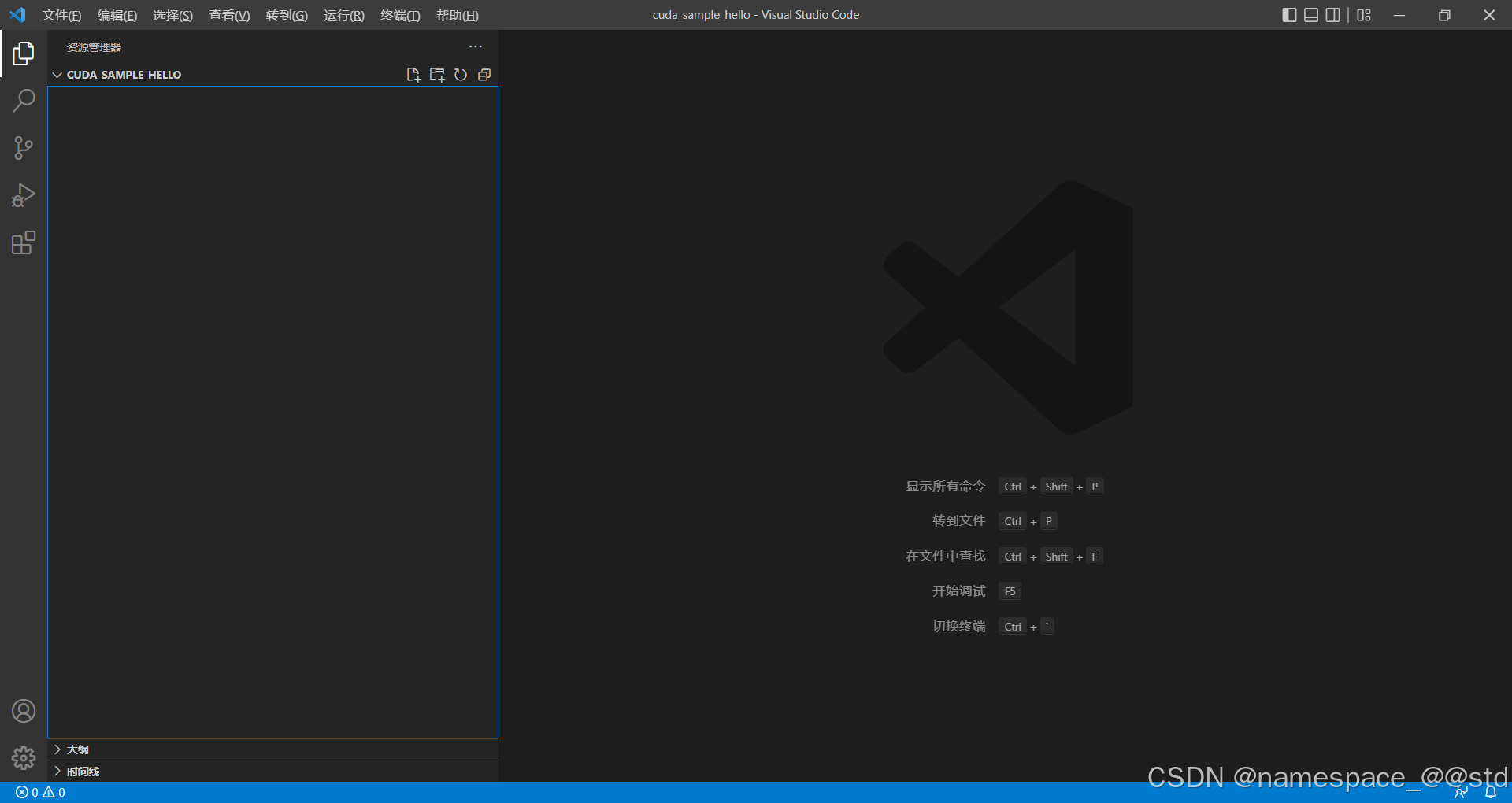Screen dimensions: 1512x803
Task: Open the Run and Debug view
Action: pos(24,195)
